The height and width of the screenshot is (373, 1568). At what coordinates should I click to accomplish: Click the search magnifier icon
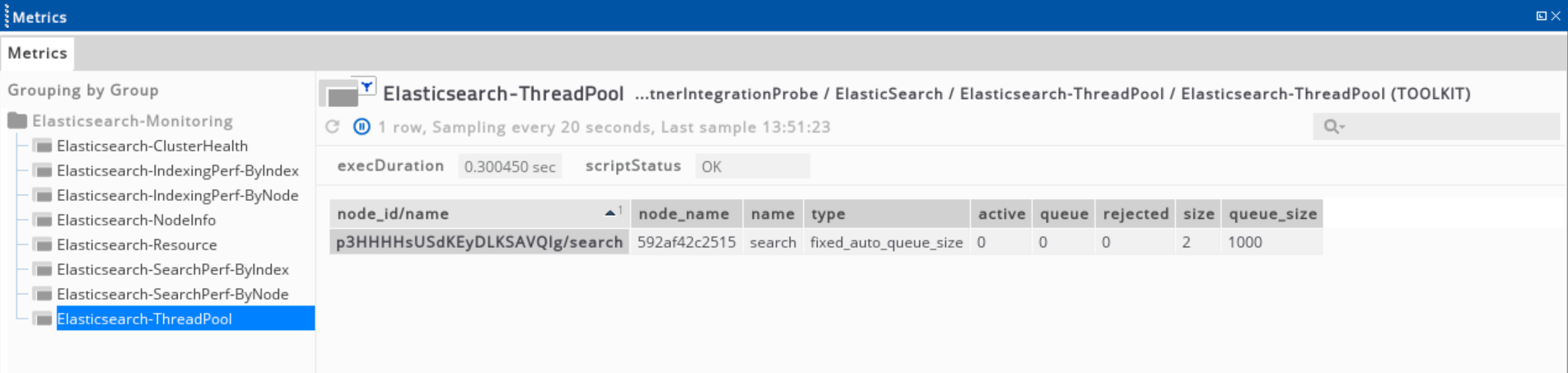[x=1332, y=127]
